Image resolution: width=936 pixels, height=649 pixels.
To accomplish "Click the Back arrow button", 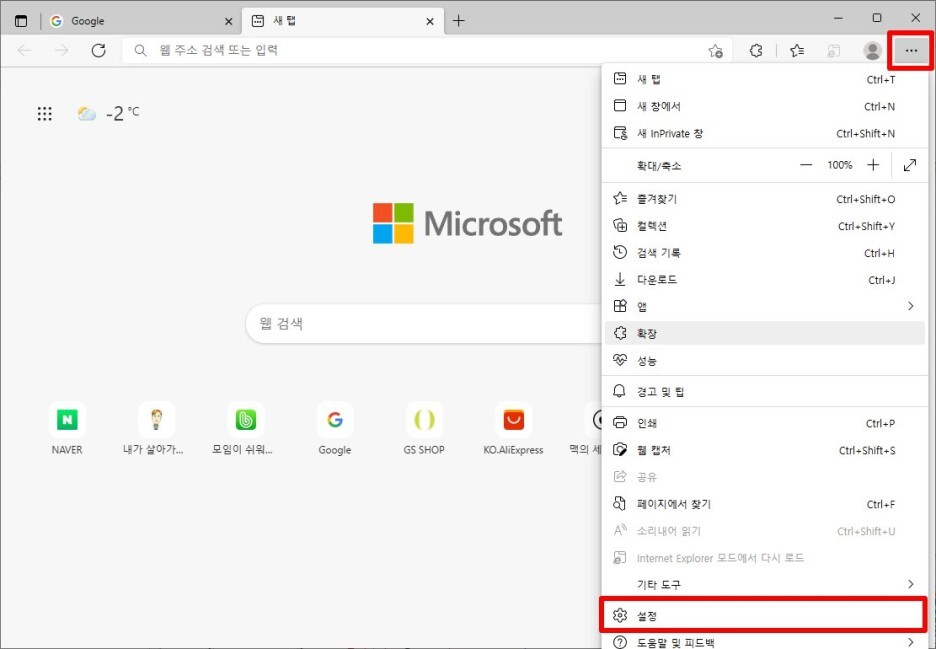I will point(24,50).
